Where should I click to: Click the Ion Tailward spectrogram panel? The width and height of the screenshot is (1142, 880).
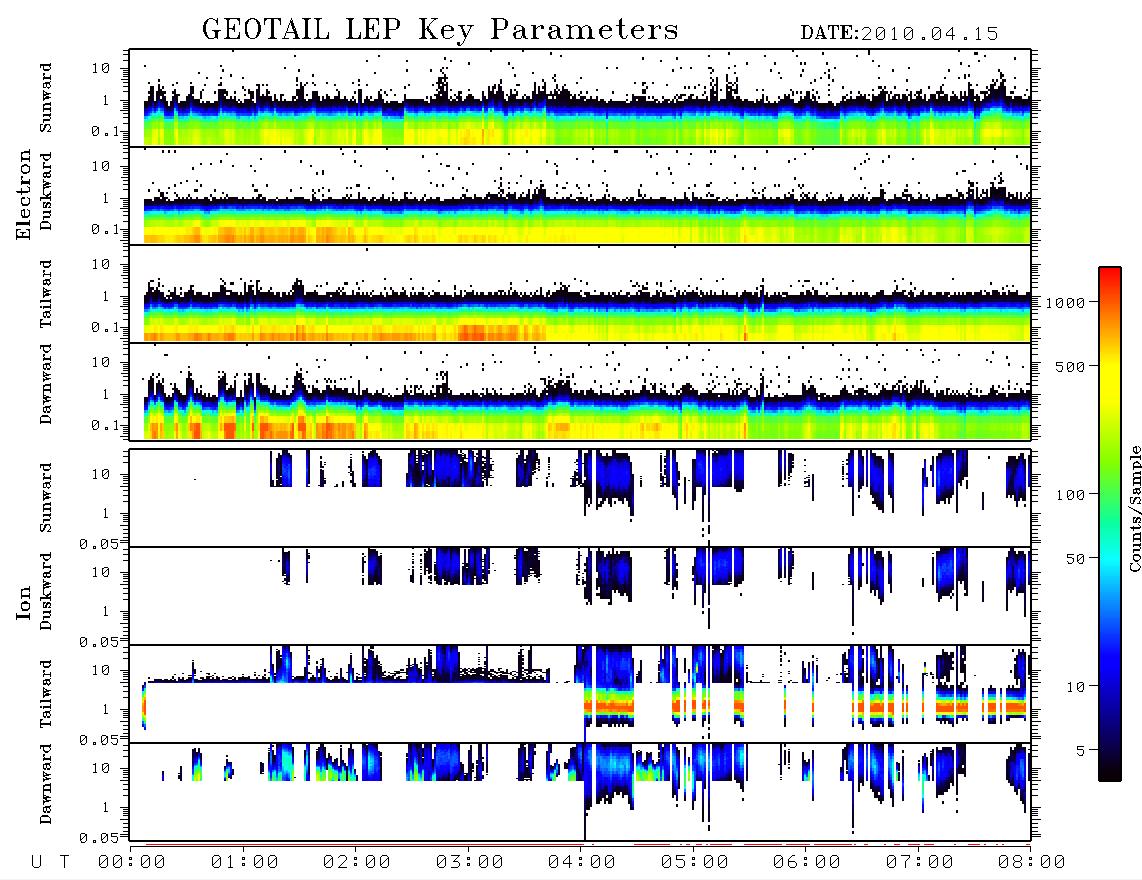(580, 694)
